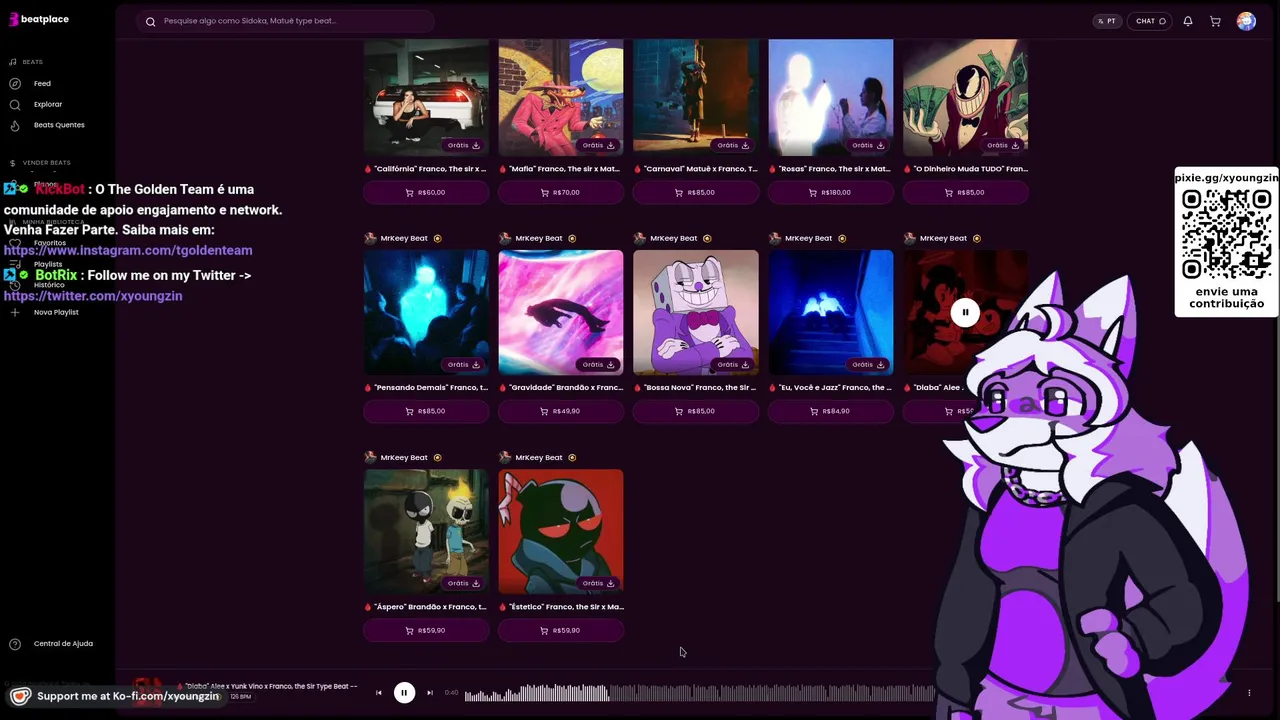Viewport: 1280px width, 720px height.
Task: Buy "Mafia" beat for R$70,00
Action: coord(561,192)
